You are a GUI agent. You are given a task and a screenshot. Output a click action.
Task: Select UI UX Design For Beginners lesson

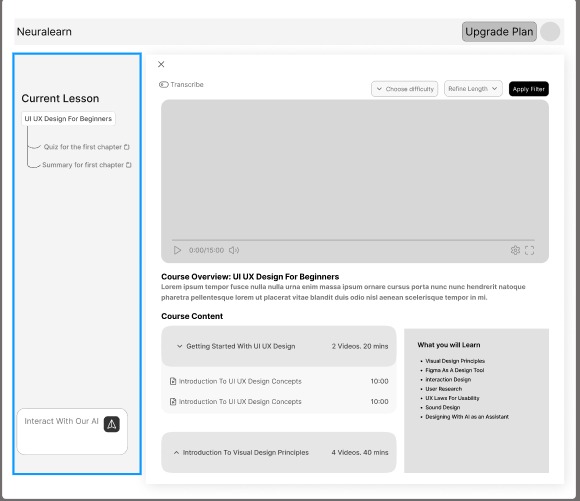68,119
